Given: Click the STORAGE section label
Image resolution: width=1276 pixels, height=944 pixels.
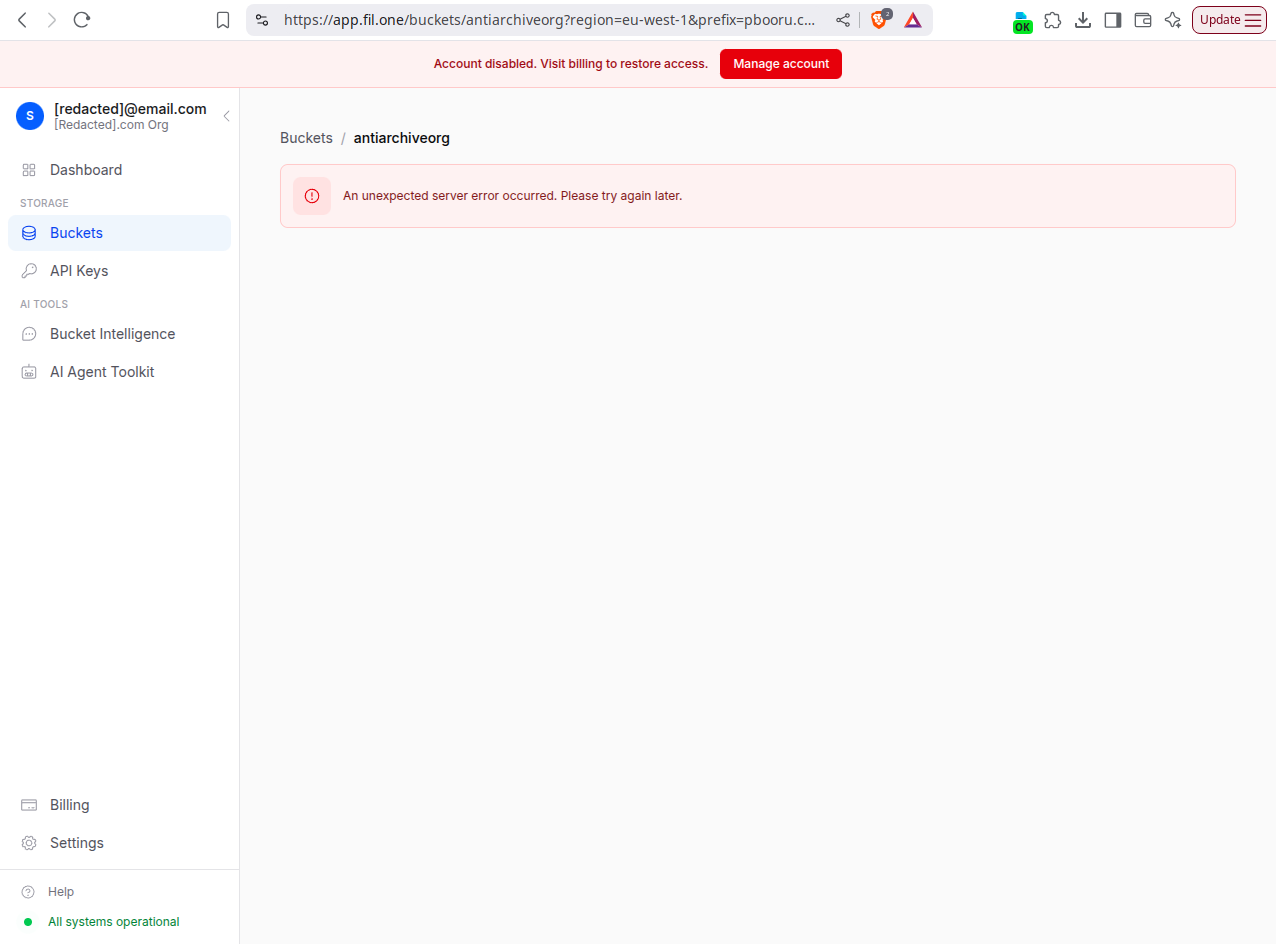Looking at the screenshot, I should coord(44,203).
